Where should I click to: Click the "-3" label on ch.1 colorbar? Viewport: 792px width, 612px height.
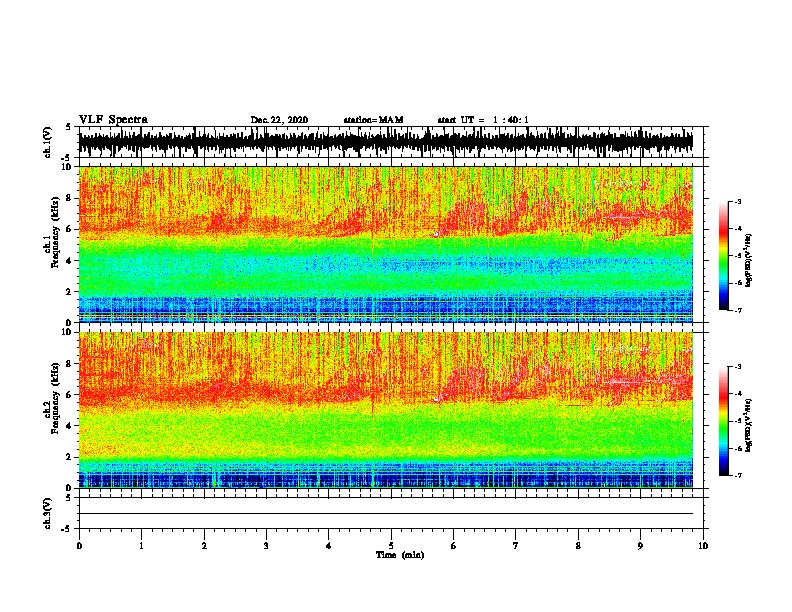pyautogui.click(x=737, y=201)
